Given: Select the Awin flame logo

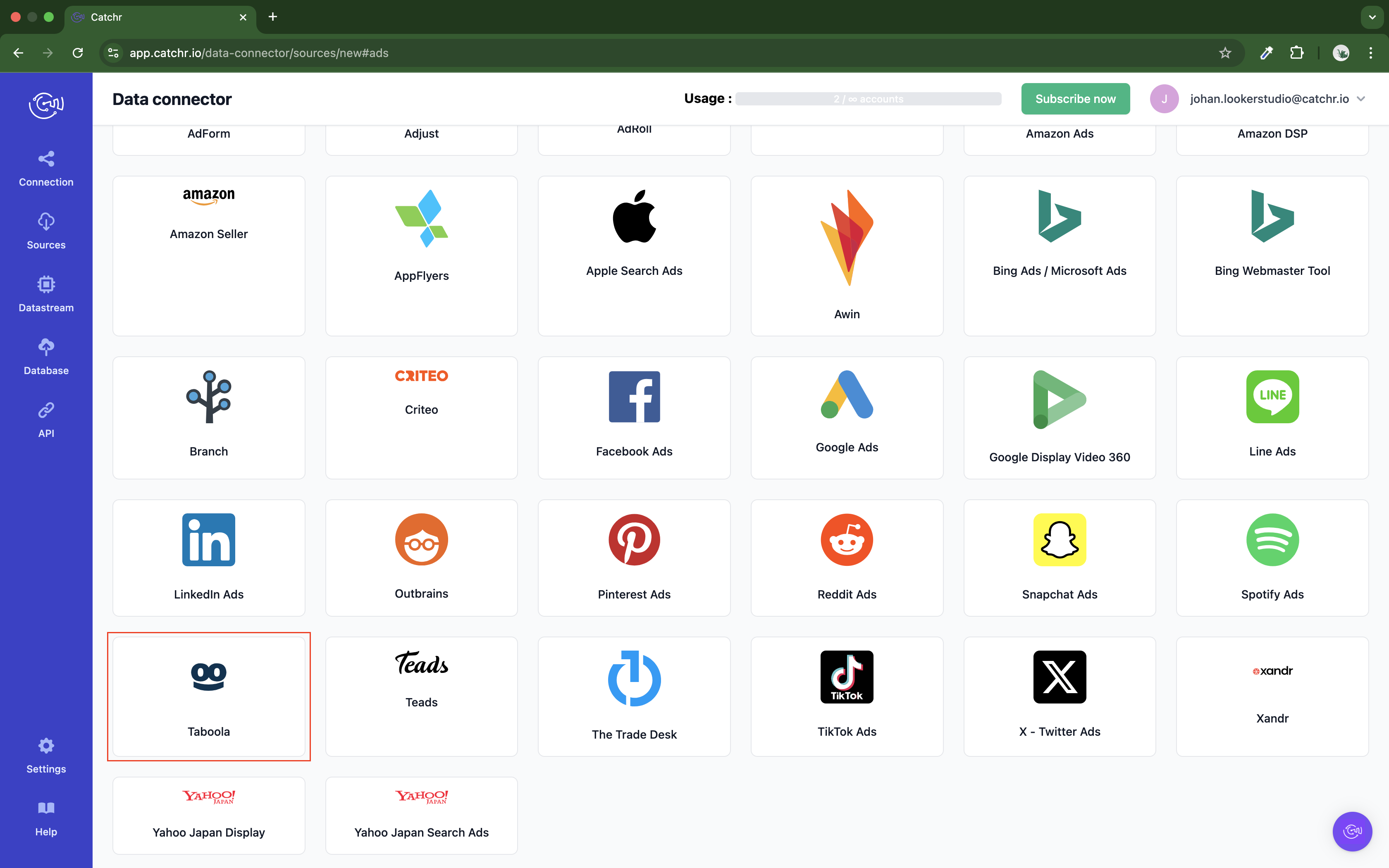Looking at the screenshot, I should (847, 238).
